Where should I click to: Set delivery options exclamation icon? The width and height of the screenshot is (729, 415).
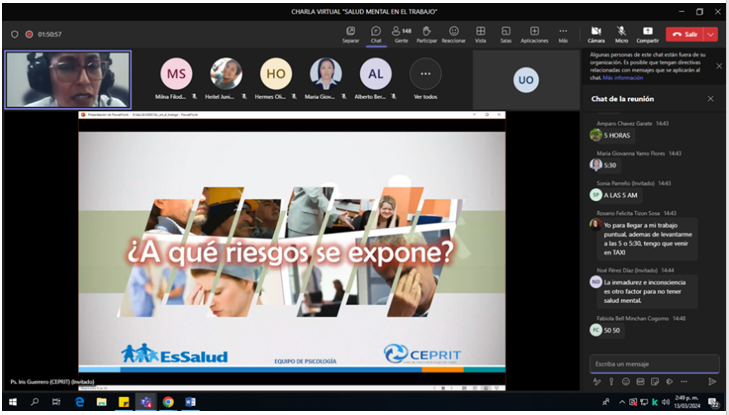coord(611,382)
